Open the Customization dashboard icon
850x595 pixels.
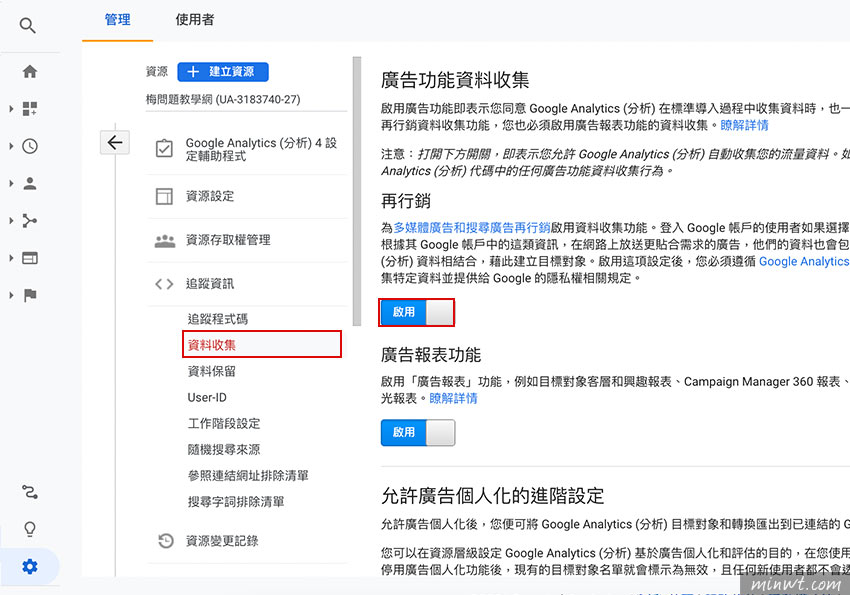(x=30, y=109)
